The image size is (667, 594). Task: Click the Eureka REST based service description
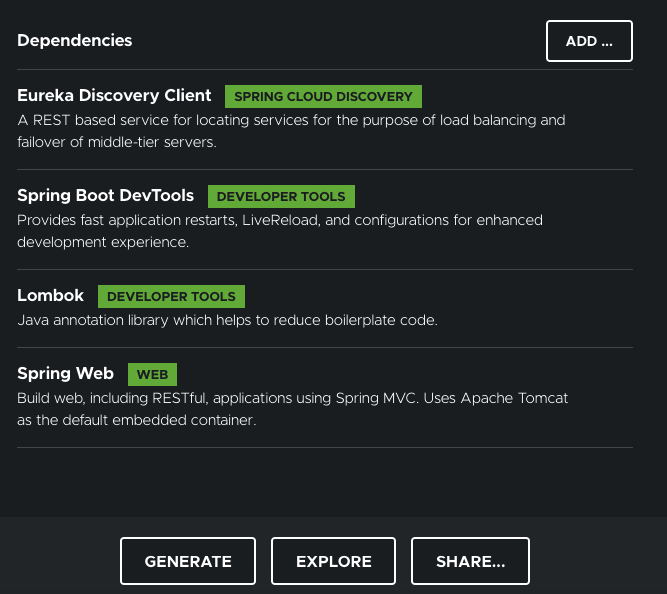(291, 131)
